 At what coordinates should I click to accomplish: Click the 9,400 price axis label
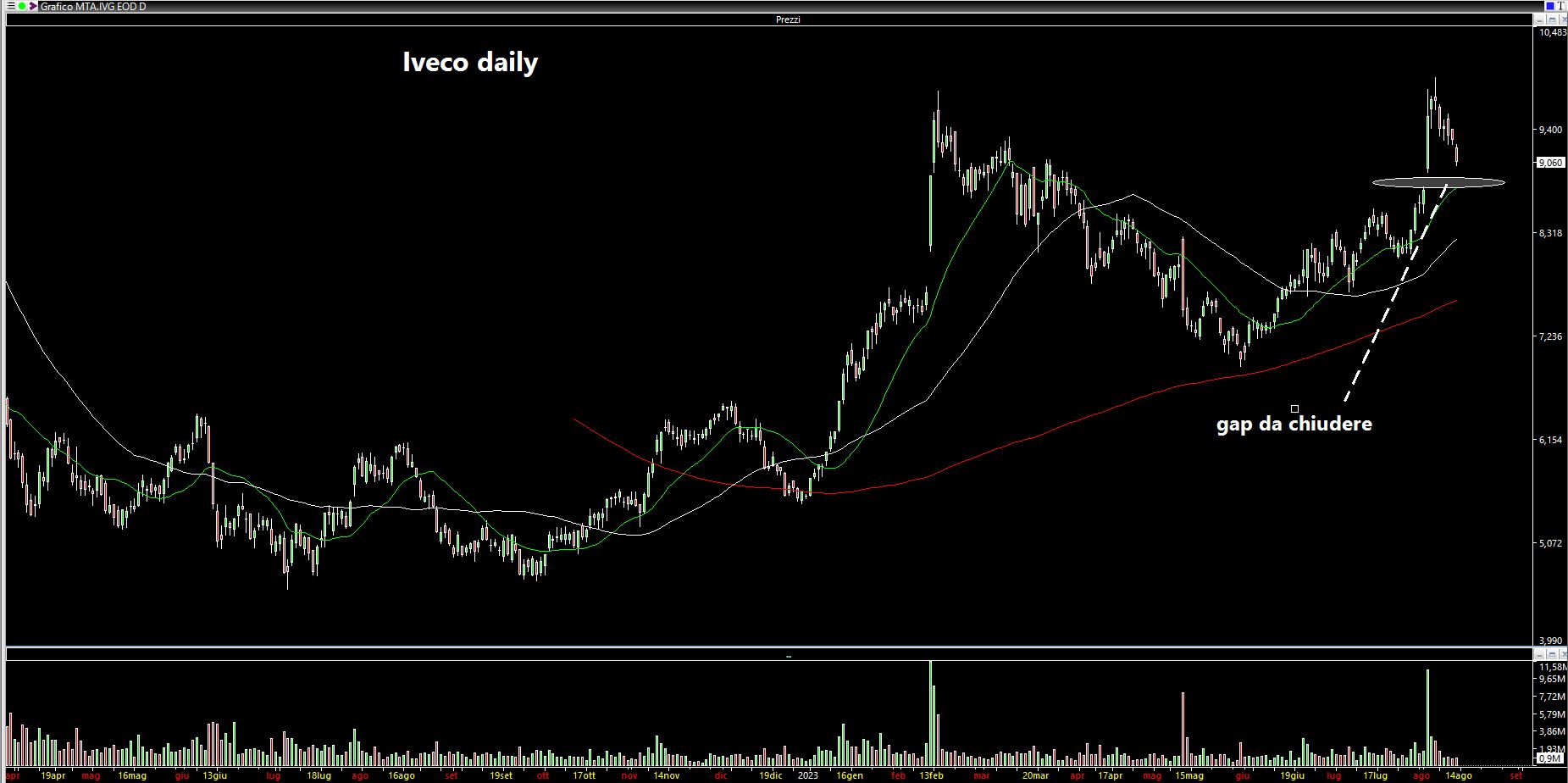click(1550, 130)
